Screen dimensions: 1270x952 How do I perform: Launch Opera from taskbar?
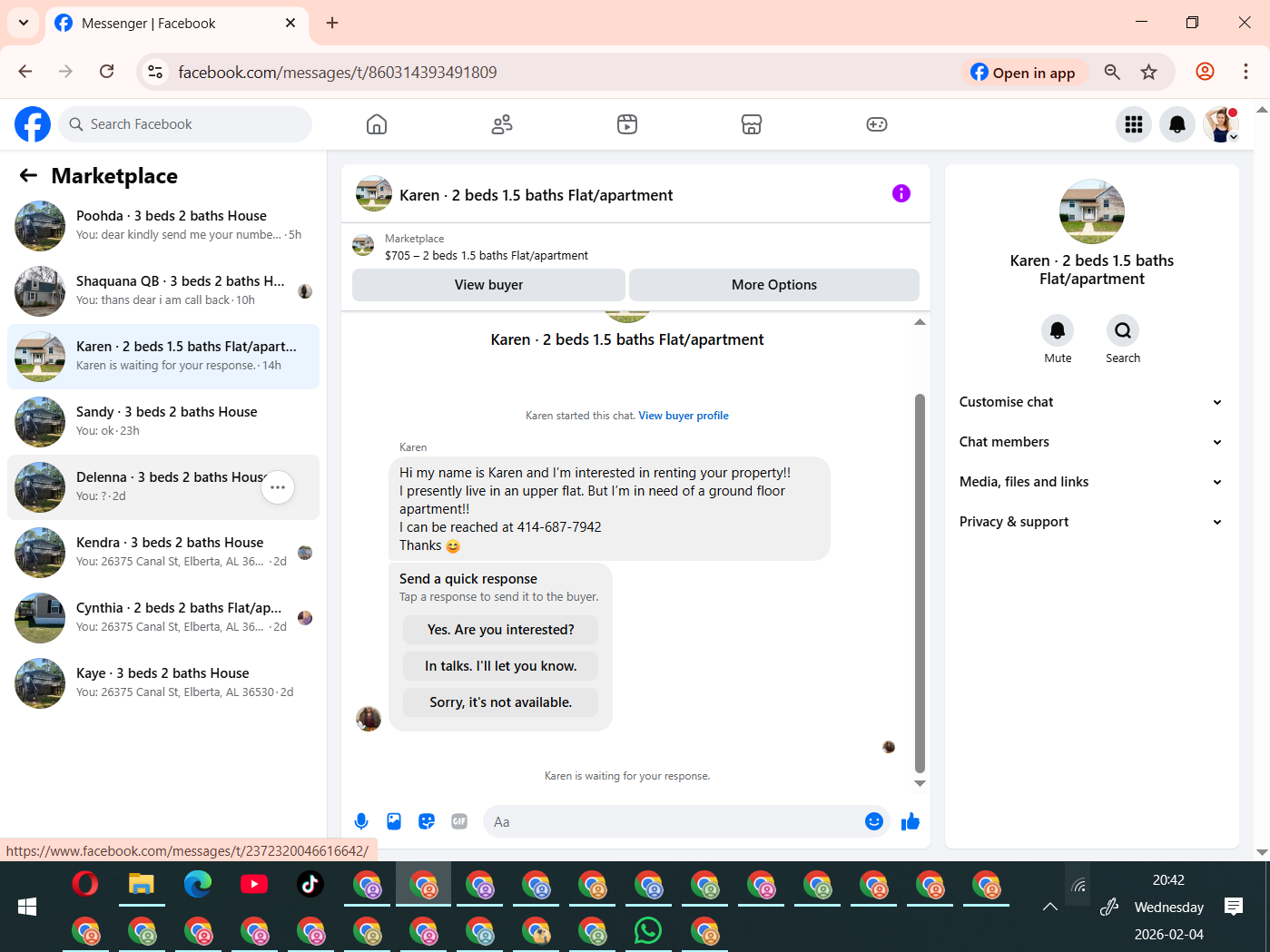point(85,883)
